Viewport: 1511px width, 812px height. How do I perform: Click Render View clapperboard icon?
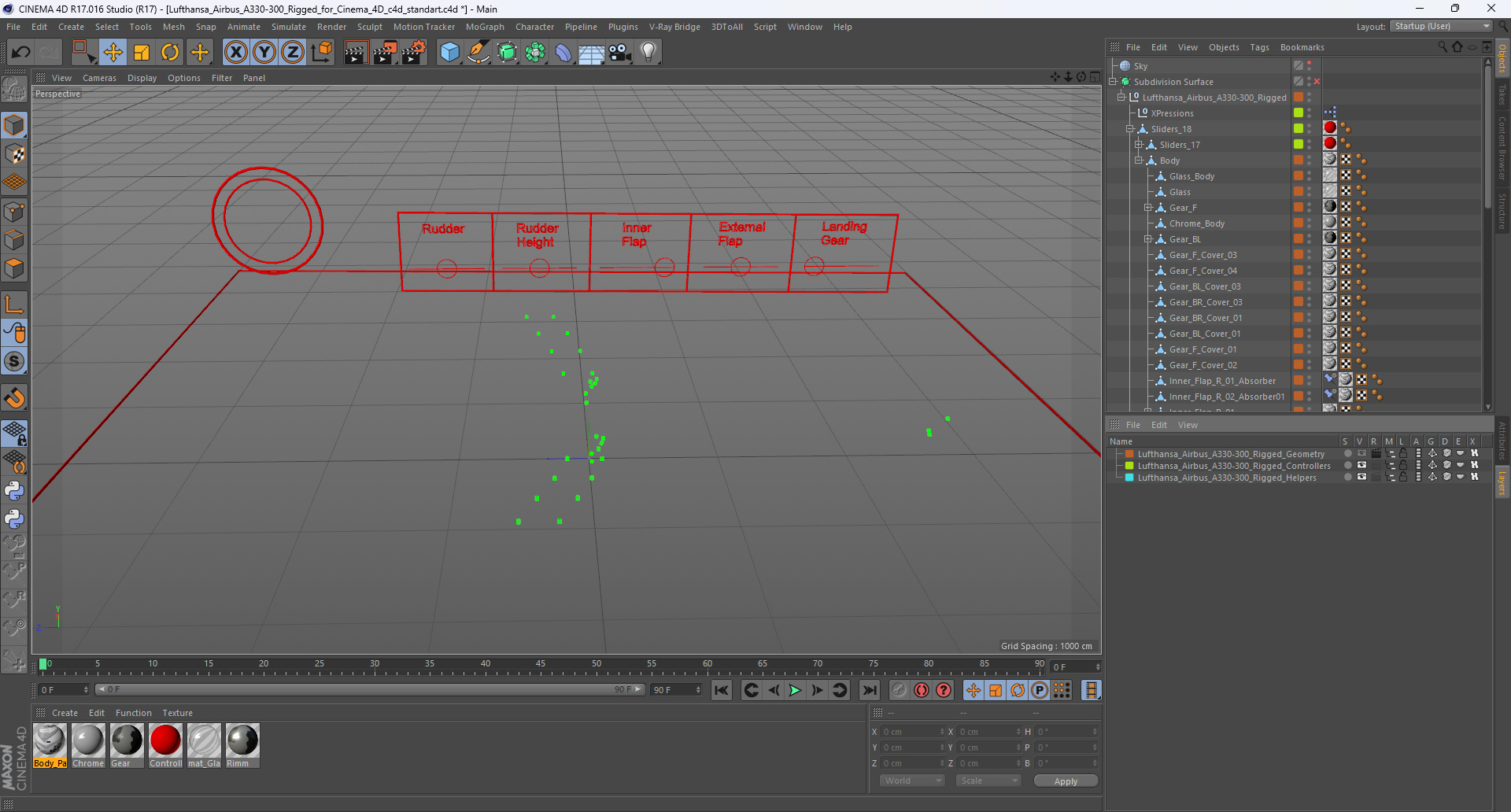pyautogui.click(x=356, y=53)
